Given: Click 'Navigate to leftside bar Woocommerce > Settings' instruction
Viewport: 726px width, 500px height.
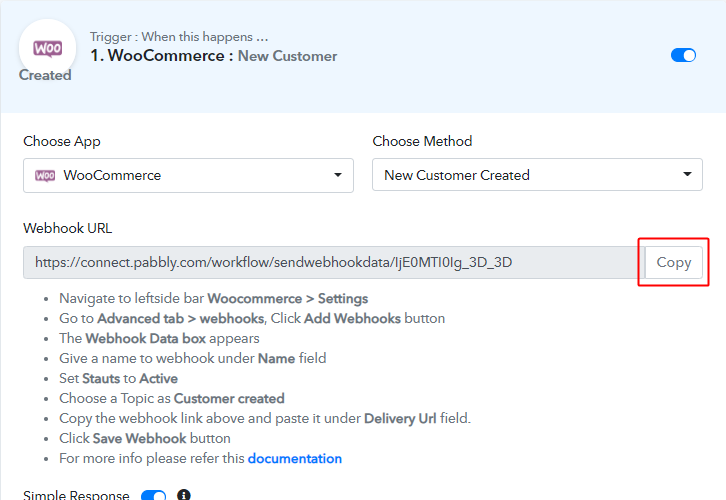Looking at the screenshot, I should pyautogui.click(x=213, y=299).
